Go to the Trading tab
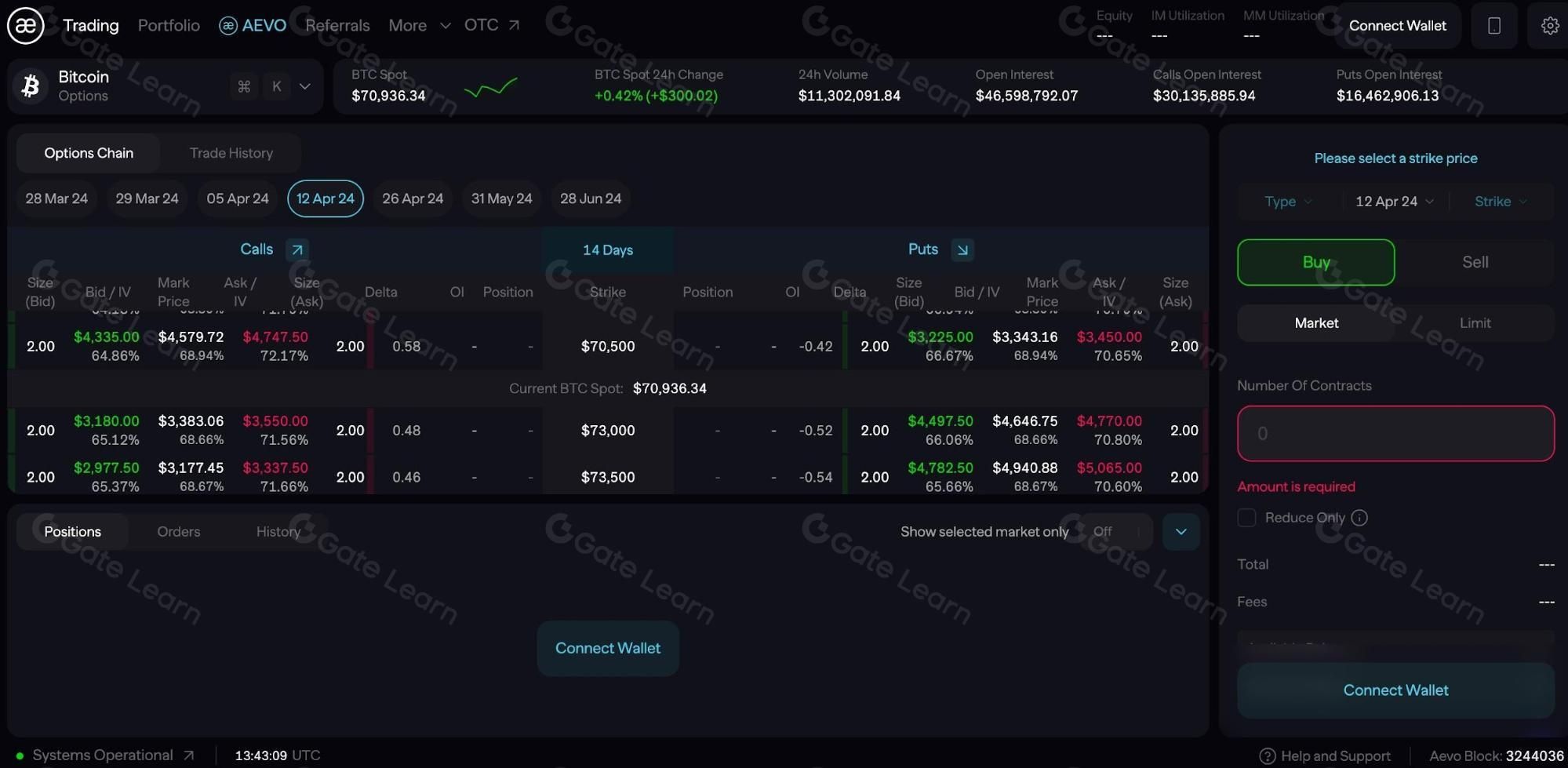Viewport: 1568px width, 768px height. tap(91, 25)
